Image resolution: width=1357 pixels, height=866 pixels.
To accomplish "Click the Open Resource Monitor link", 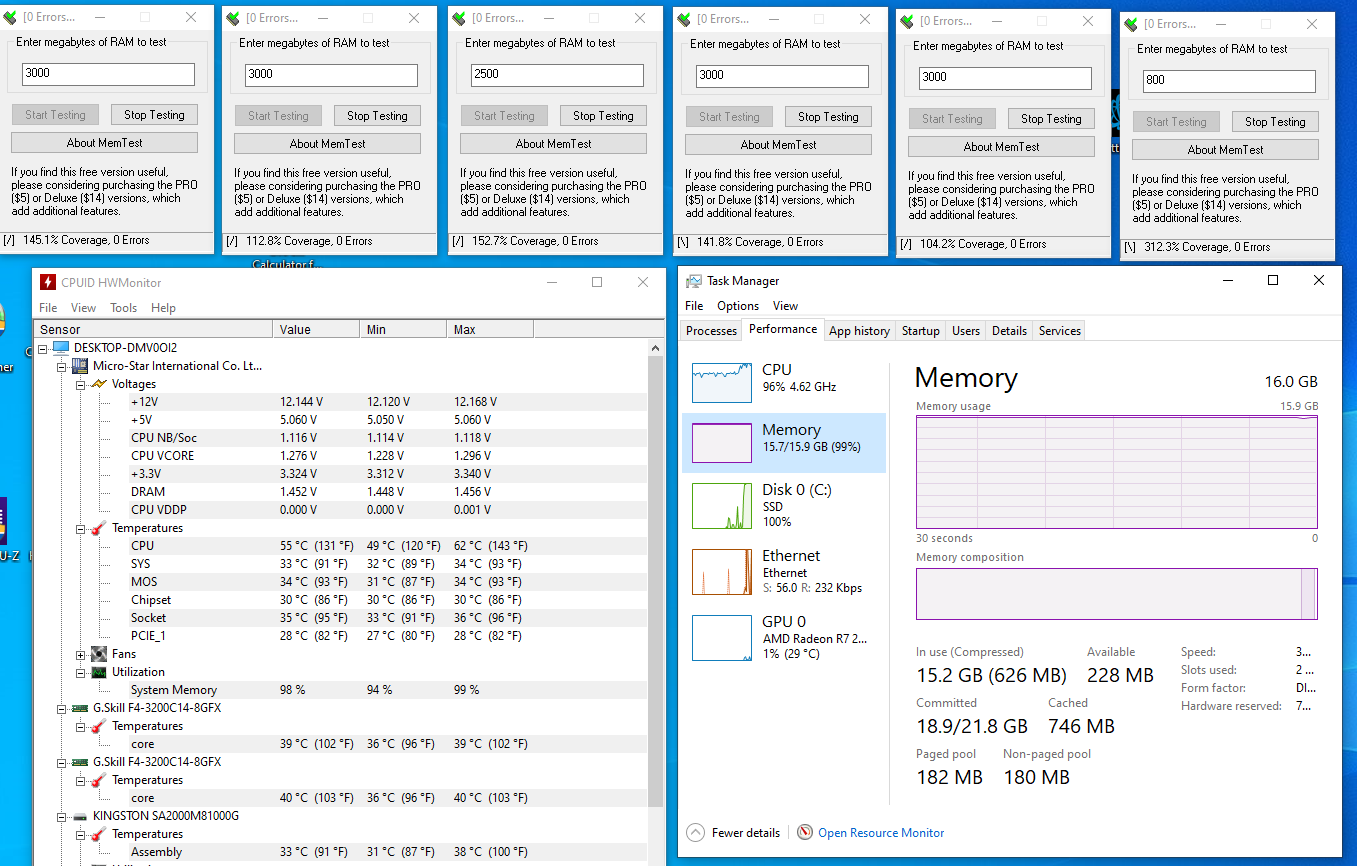I will coord(881,833).
